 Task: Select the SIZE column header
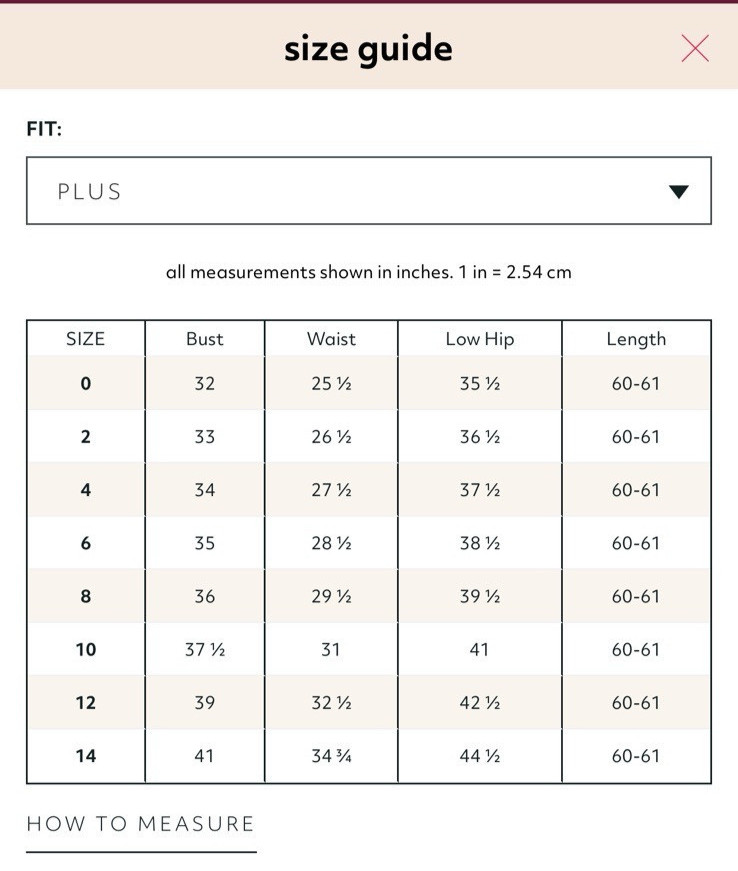(86, 339)
